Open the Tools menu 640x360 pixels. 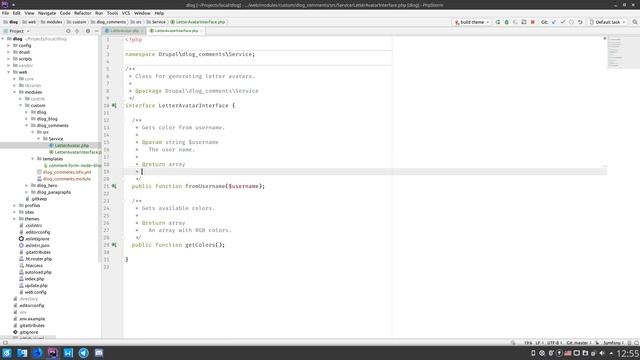(x=112, y=13)
